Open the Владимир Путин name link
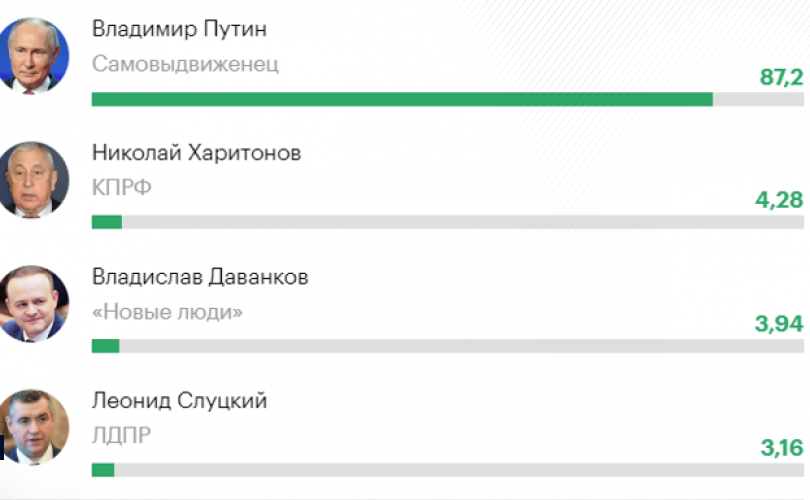 click(179, 29)
